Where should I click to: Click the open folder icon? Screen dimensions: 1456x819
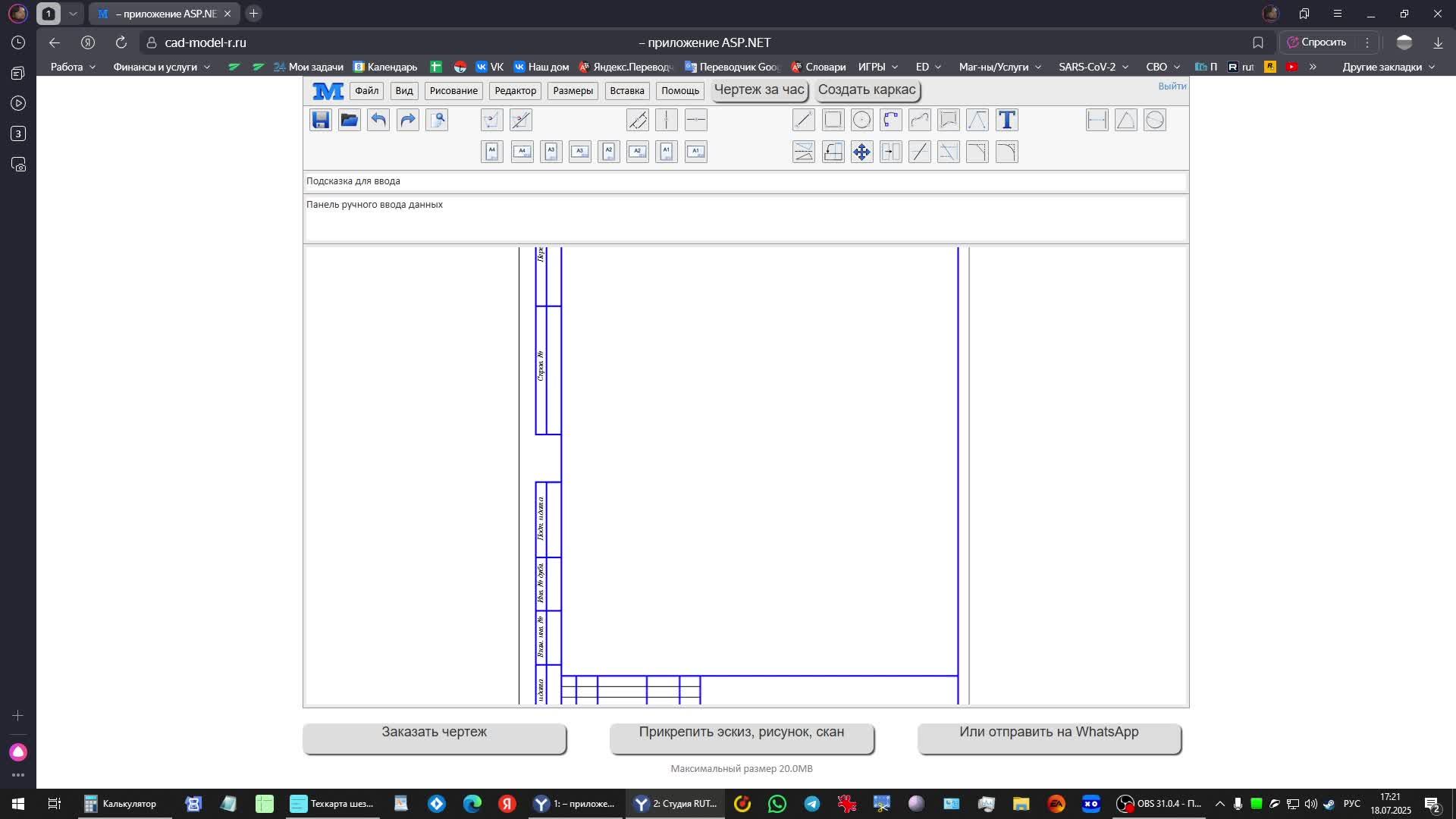click(x=349, y=120)
